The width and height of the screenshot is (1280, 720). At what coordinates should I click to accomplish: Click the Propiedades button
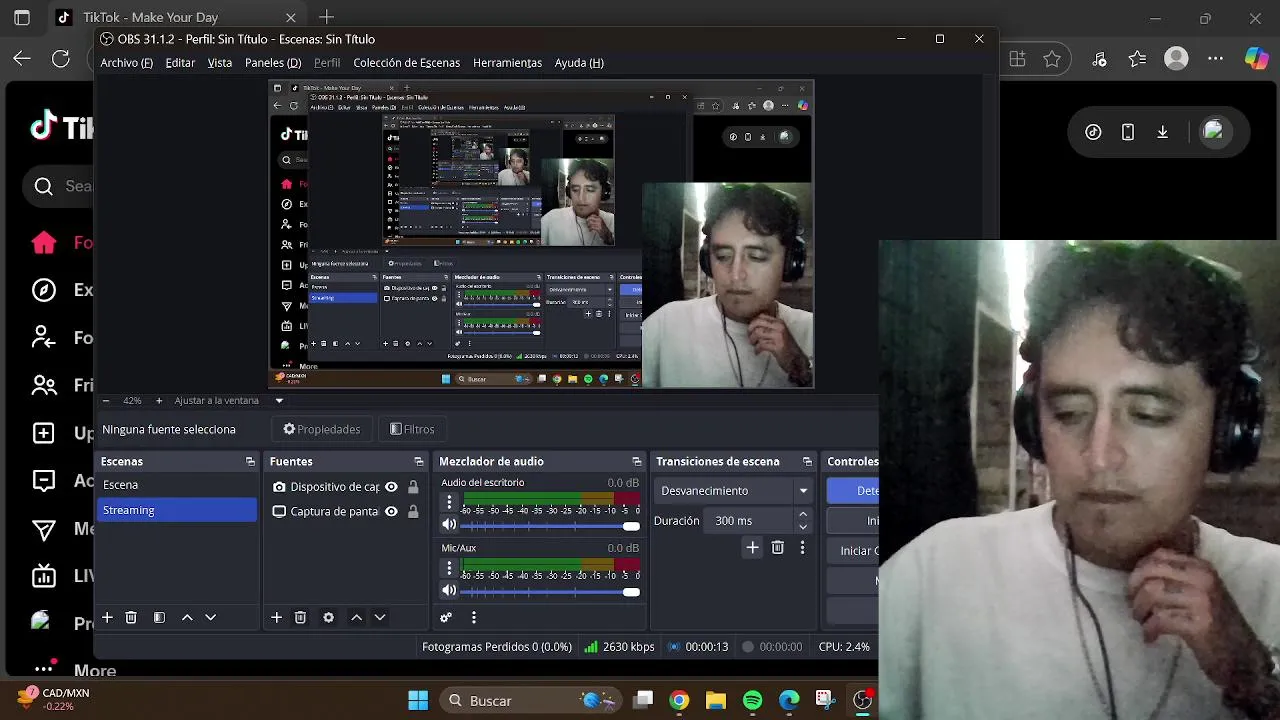coord(322,429)
